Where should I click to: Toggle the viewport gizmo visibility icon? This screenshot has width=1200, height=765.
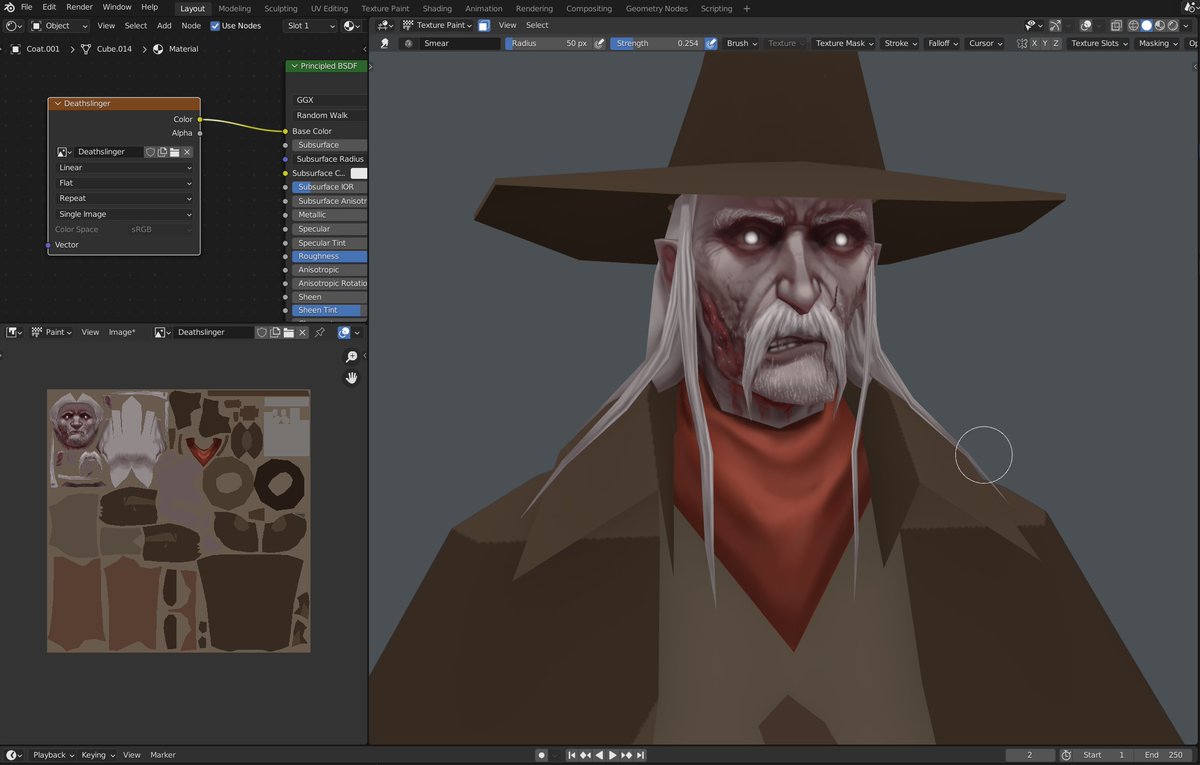[x=1055, y=25]
